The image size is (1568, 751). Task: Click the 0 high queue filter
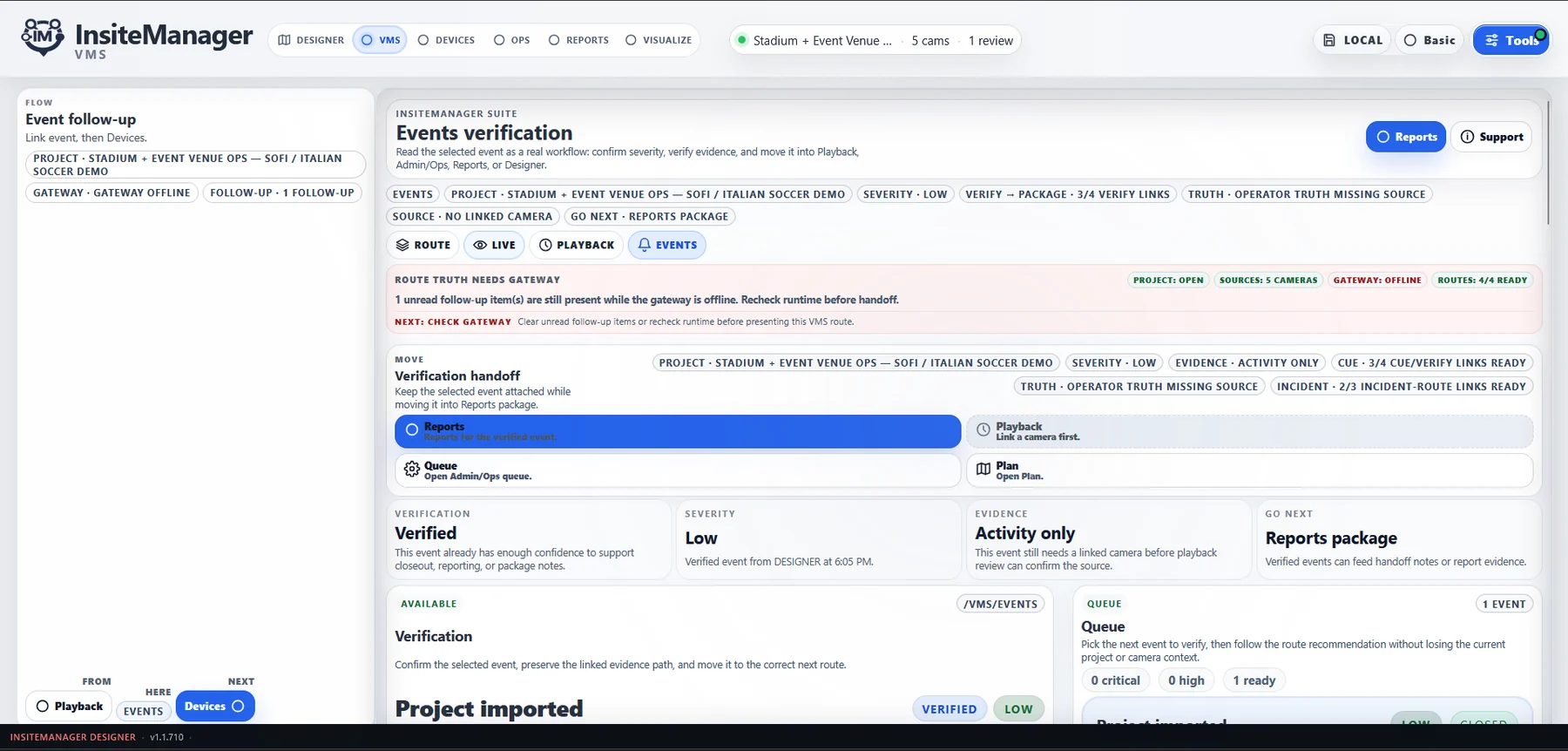(1186, 680)
